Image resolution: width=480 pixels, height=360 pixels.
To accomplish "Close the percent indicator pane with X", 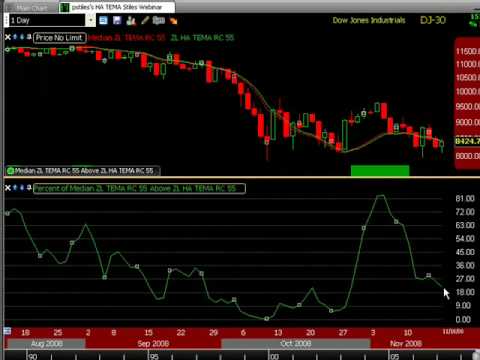I will coord(8,188).
